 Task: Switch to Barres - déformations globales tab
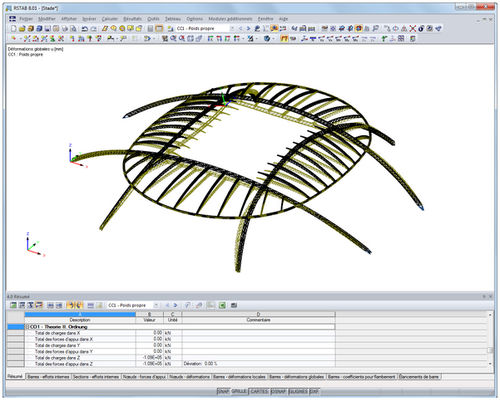coord(297,377)
